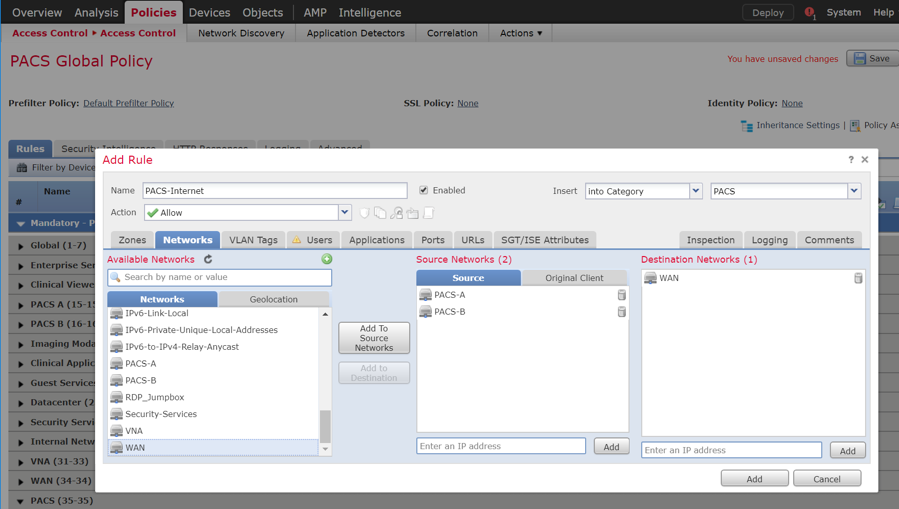Open the Default Prefilter Policy link
This screenshot has width=899, height=509.
click(x=128, y=103)
